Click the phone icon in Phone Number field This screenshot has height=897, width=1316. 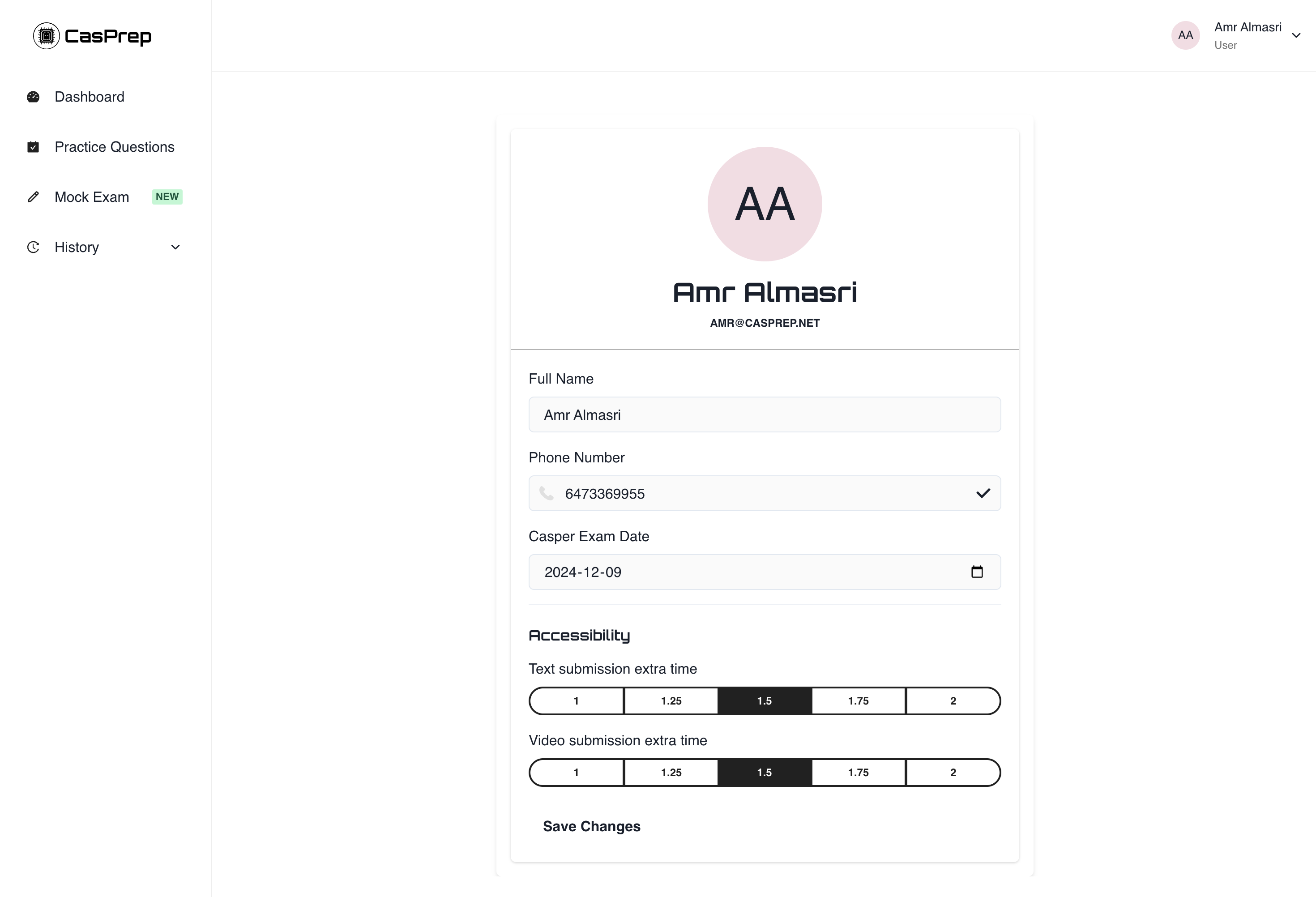[547, 493]
